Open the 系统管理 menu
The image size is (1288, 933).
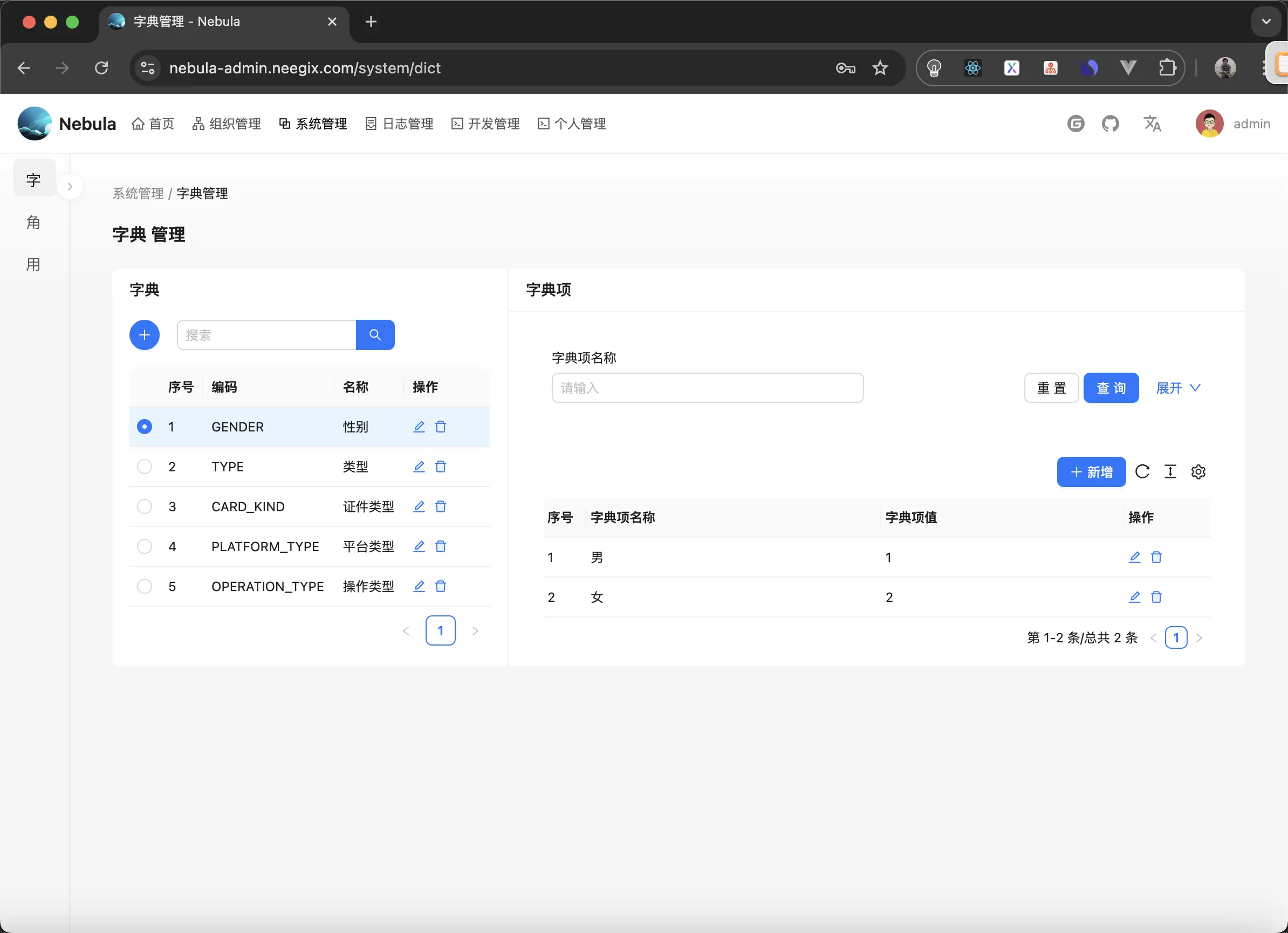tap(313, 123)
